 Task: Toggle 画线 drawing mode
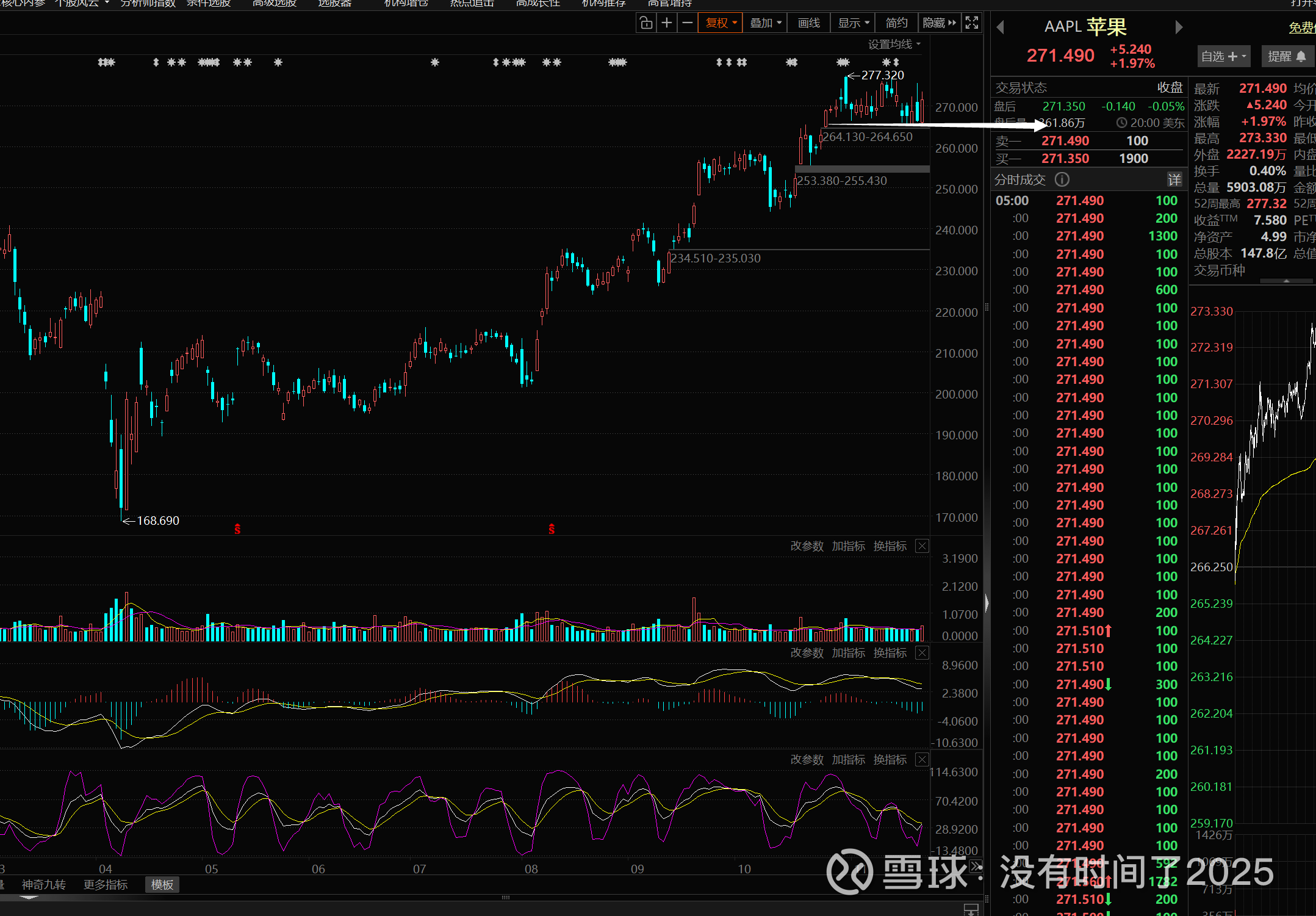[809, 23]
